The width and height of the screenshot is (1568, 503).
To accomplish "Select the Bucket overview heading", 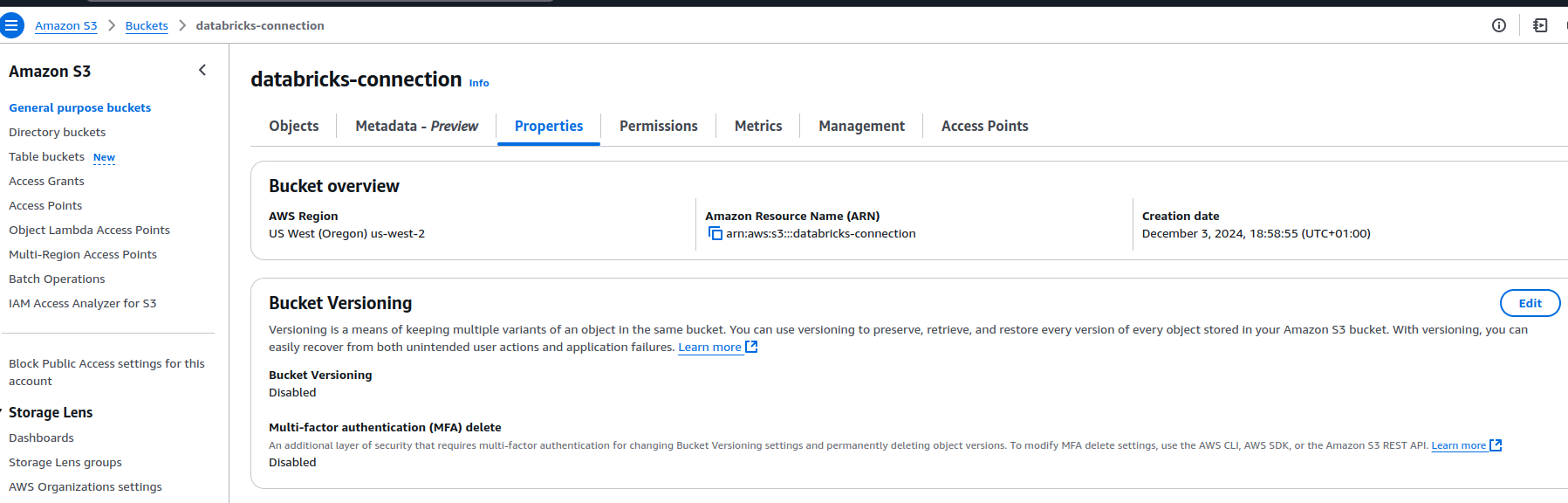I will (334, 186).
